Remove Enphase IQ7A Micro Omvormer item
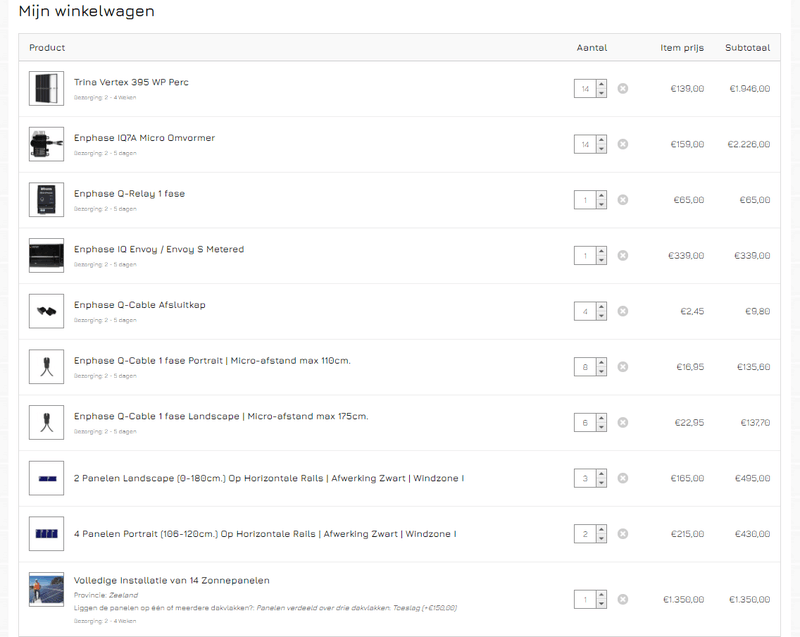 (622, 144)
